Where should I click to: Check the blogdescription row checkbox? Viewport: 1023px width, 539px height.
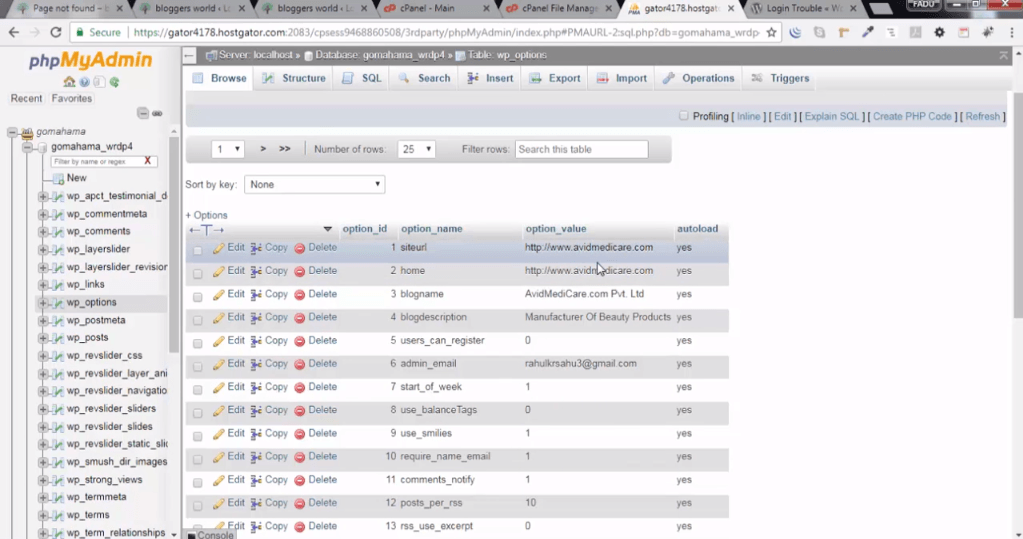point(198,320)
